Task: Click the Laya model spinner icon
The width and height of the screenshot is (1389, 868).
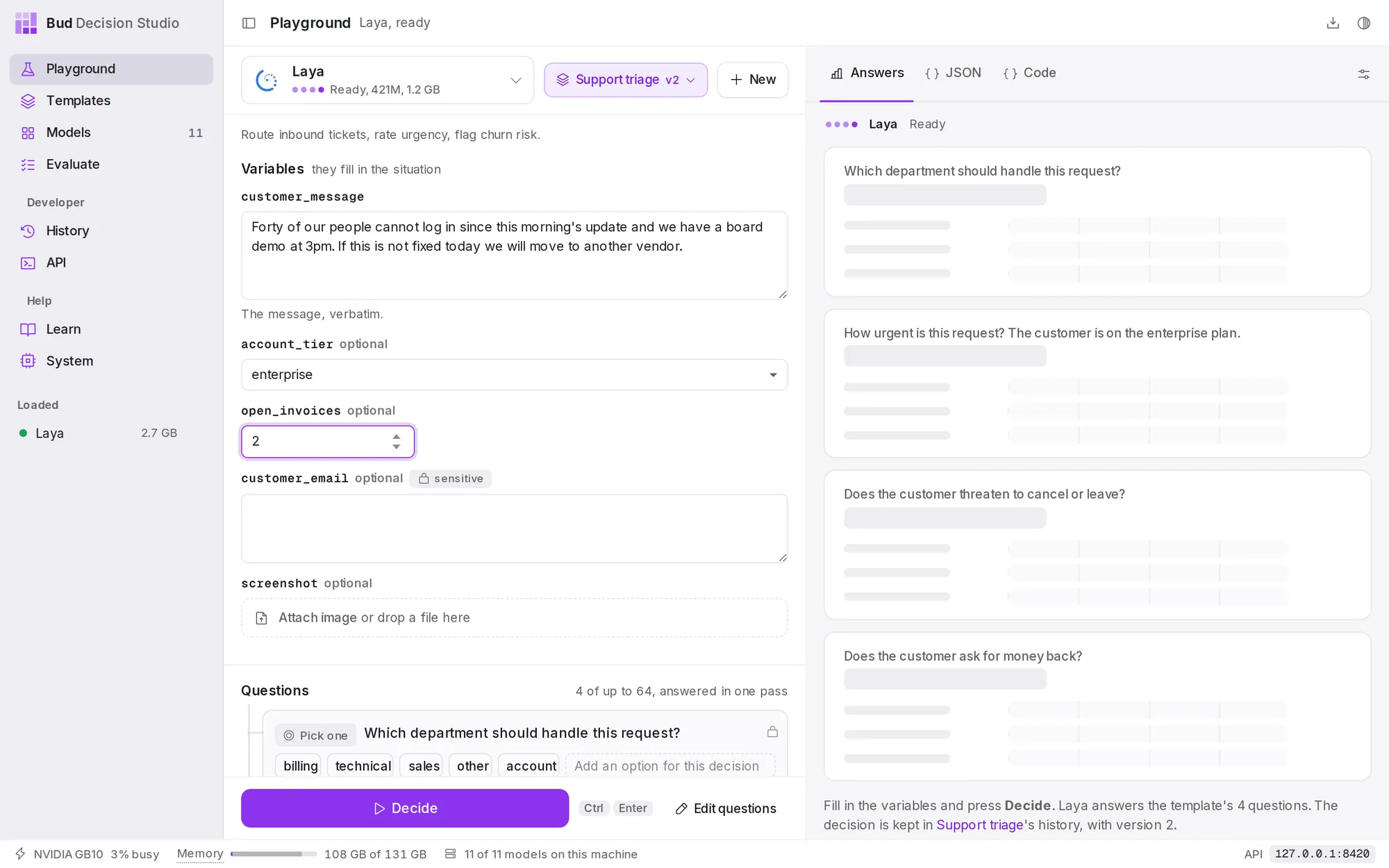Action: point(267,81)
